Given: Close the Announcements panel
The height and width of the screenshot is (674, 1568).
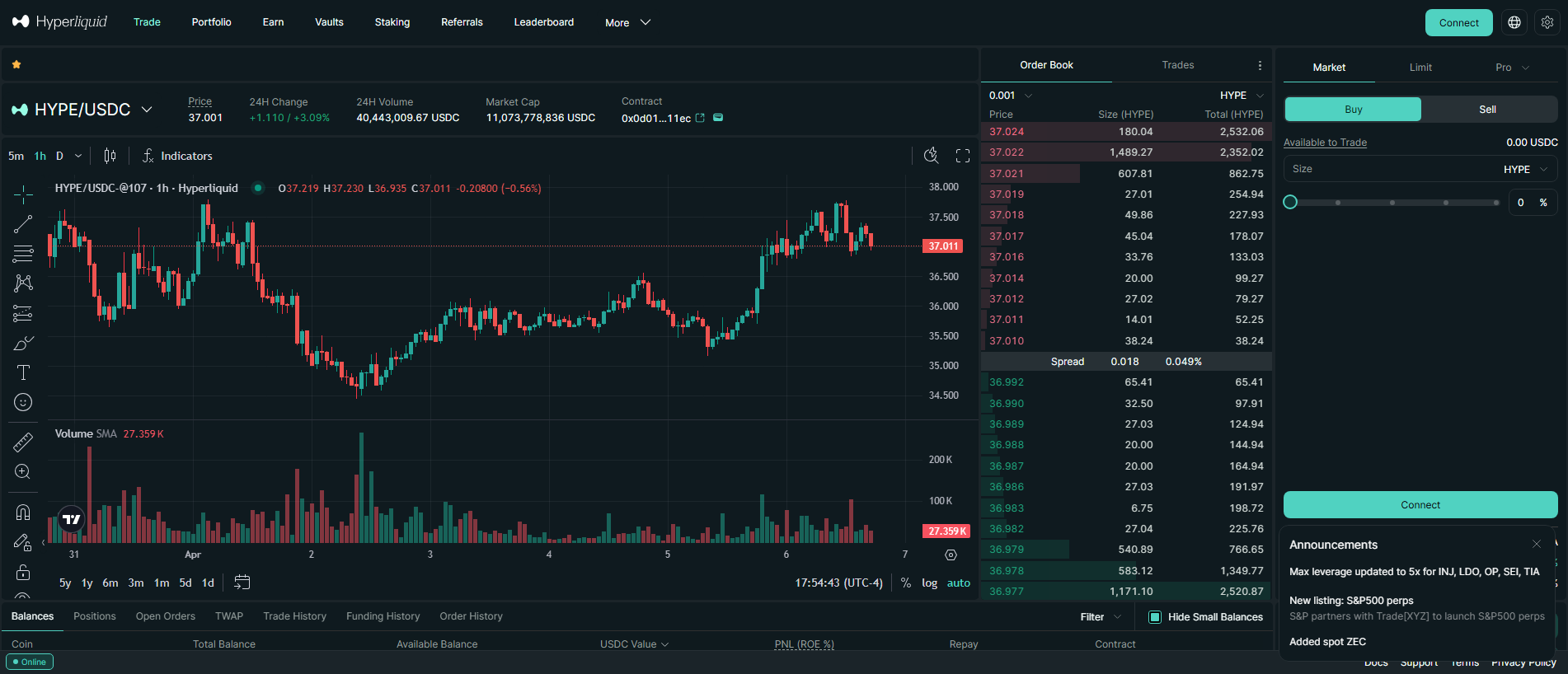Looking at the screenshot, I should (x=1537, y=544).
